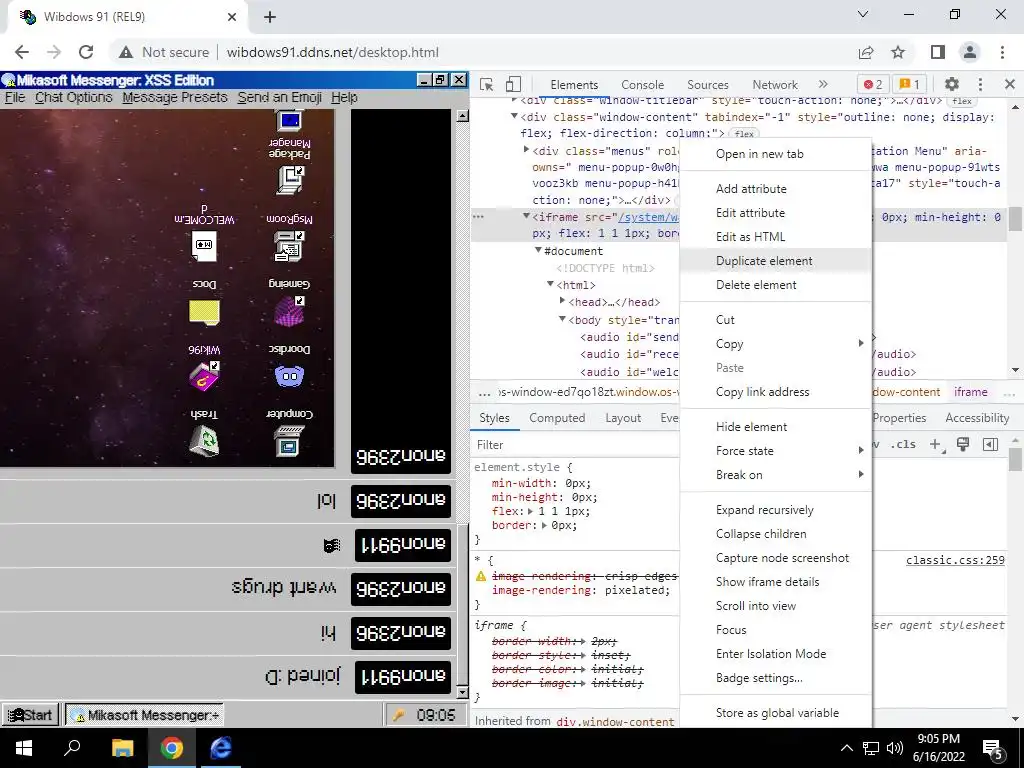Open Layout tab in styles pane
Screen dimensions: 1024x768
coord(622,418)
